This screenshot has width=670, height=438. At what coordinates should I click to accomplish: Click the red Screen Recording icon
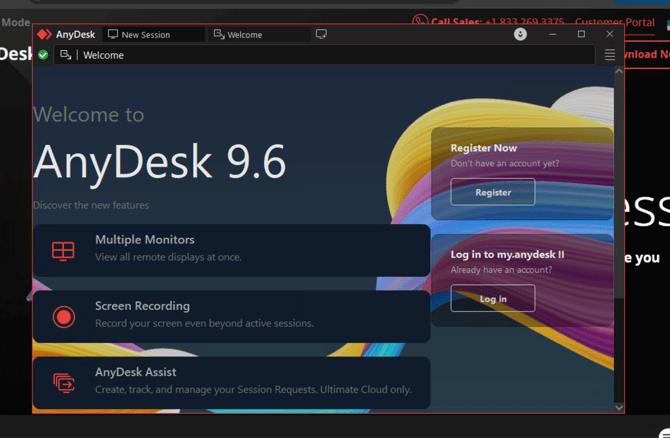click(64, 317)
